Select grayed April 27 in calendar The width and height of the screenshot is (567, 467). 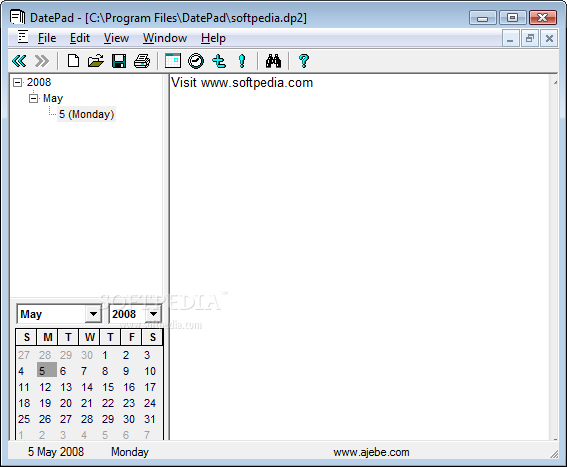click(x=24, y=355)
